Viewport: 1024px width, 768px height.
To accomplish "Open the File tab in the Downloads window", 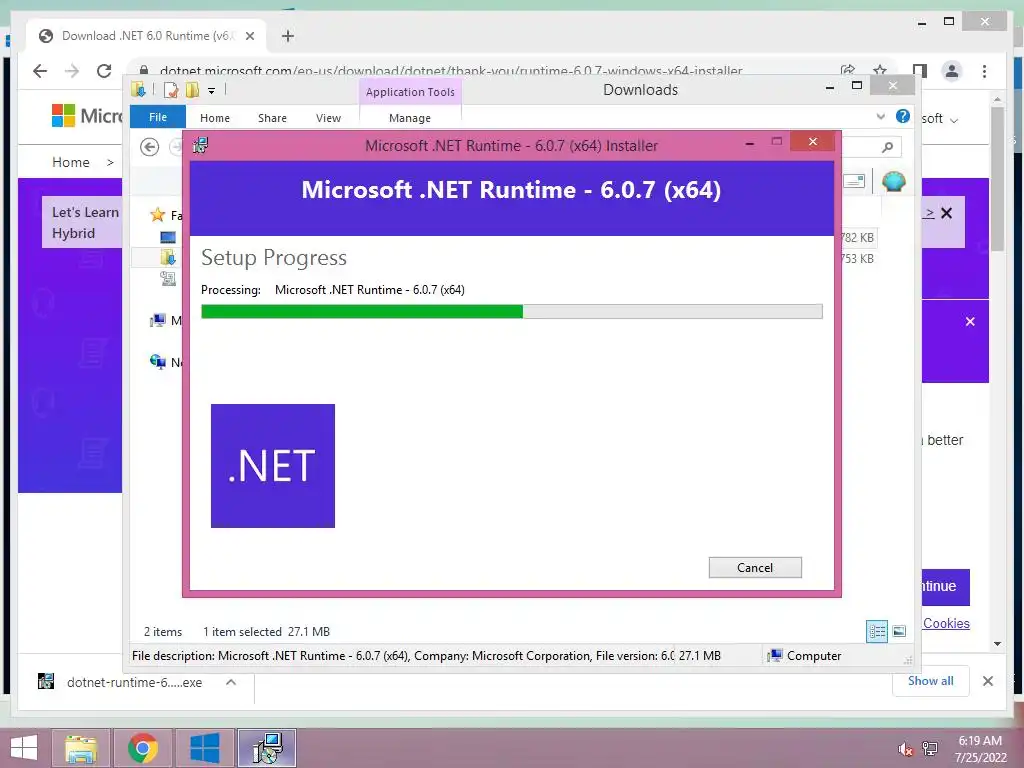I will click(158, 117).
